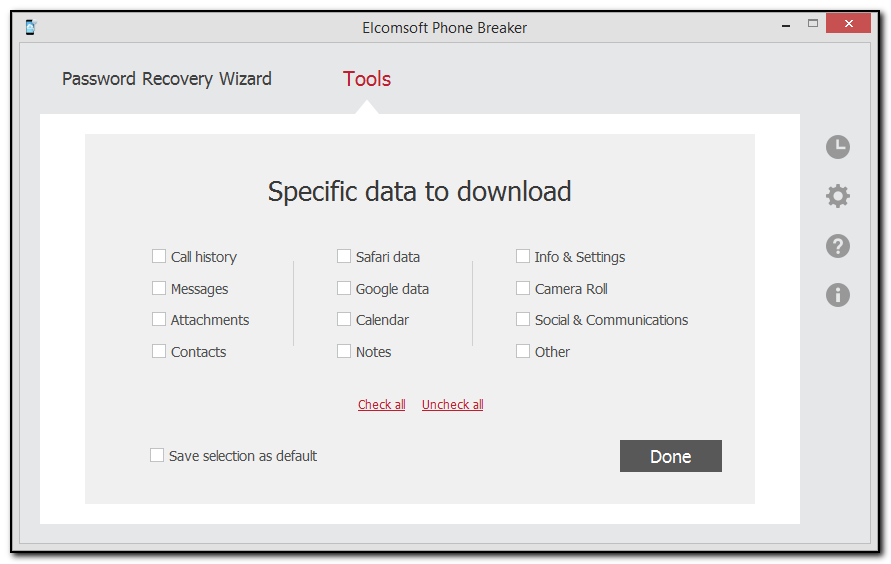Click the Check all link

382,405
